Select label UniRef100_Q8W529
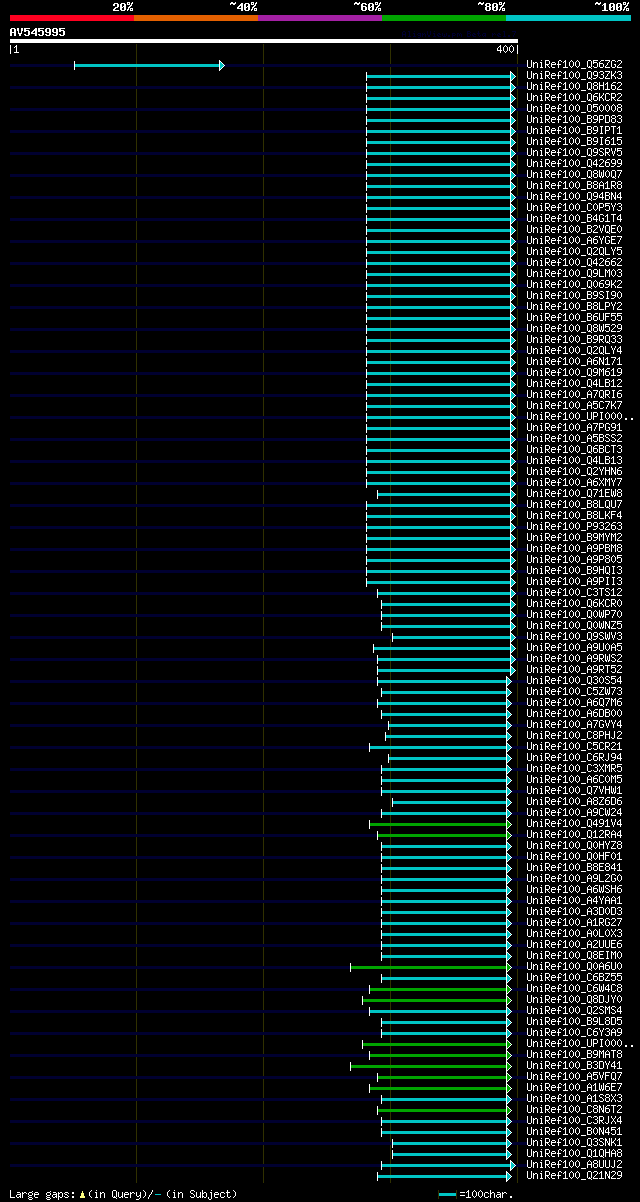The width and height of the screenshot is (640, 1202). [x=574, y=329]
